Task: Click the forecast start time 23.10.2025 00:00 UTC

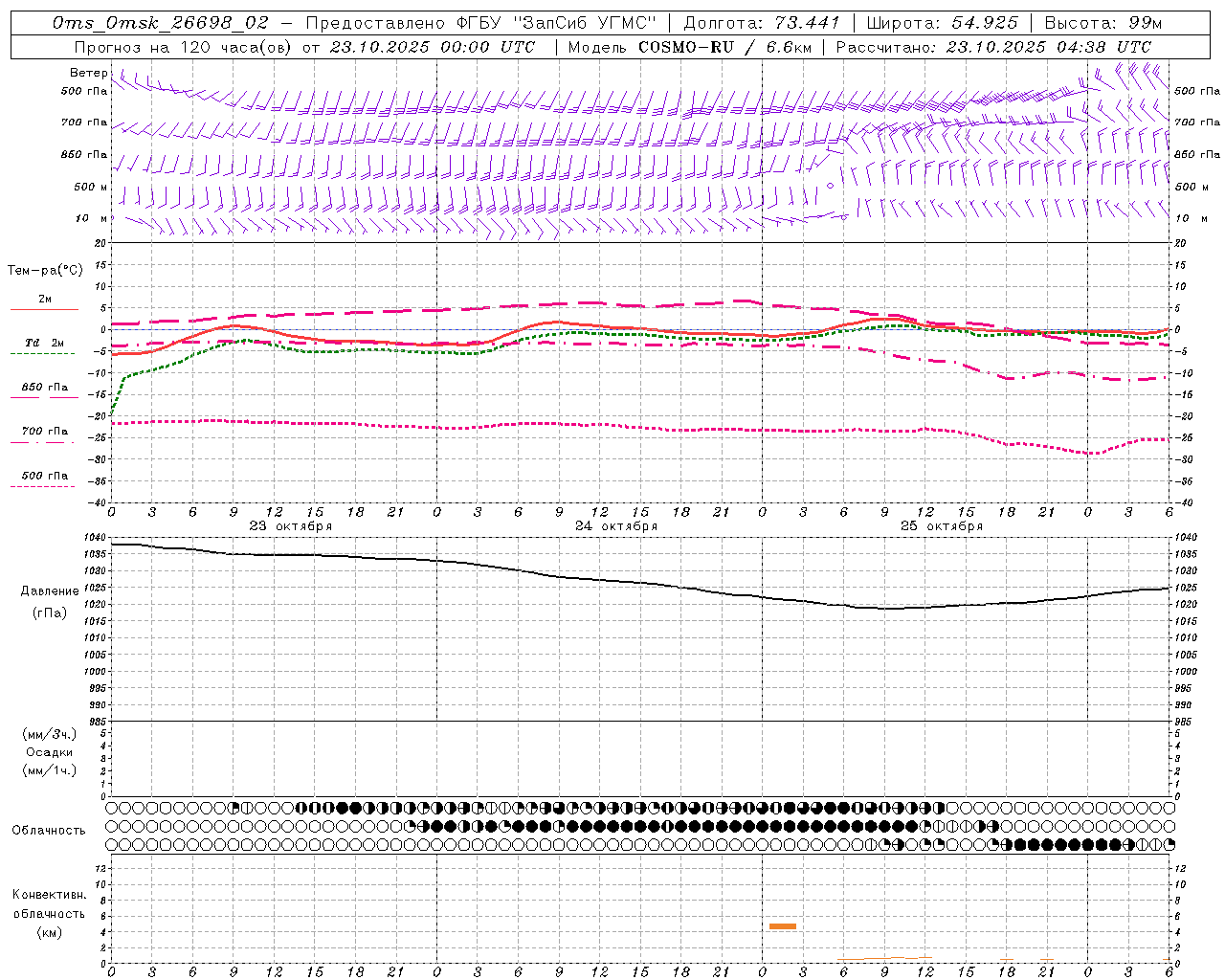Action: point(433,47)
